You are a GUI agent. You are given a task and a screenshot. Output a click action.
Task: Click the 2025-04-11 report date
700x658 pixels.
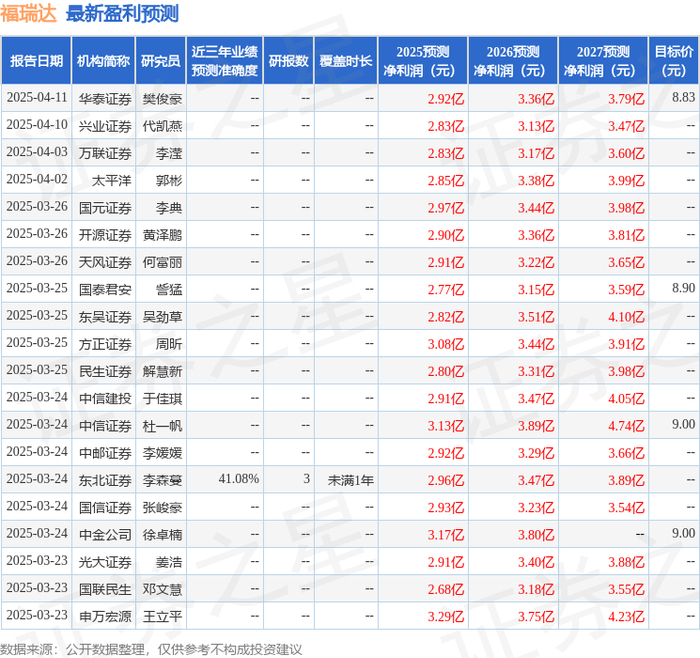tap(37, 97)
